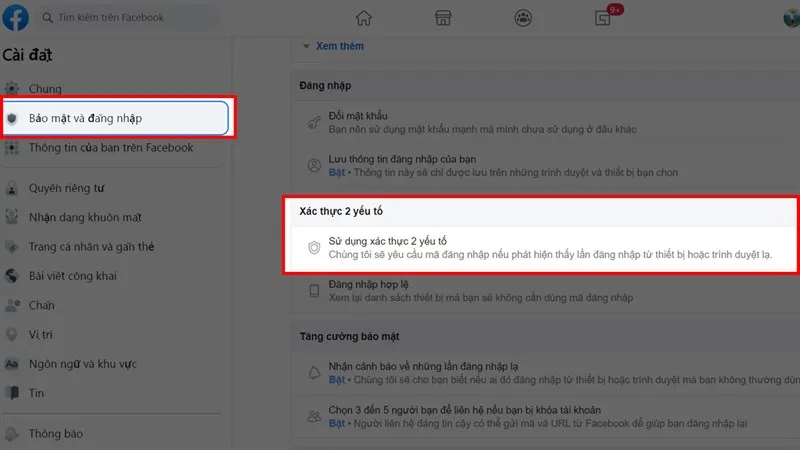Click the phone icon next to 'Đăng nhập hợp lệ'
Screen dimensions: 800x450
(x=314, y=291)
